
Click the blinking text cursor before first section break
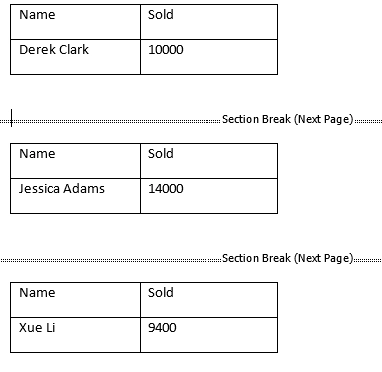pos(12,118)
